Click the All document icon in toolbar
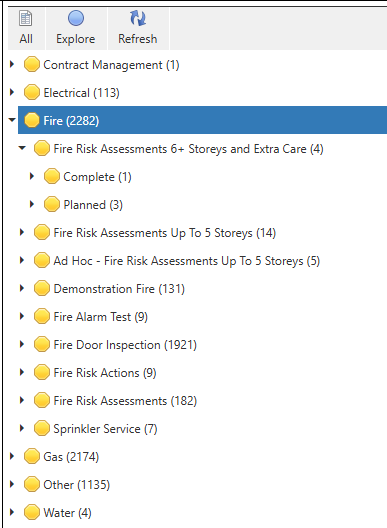The width and height of the screenshot is (387, 528). [x=26, y=19]
